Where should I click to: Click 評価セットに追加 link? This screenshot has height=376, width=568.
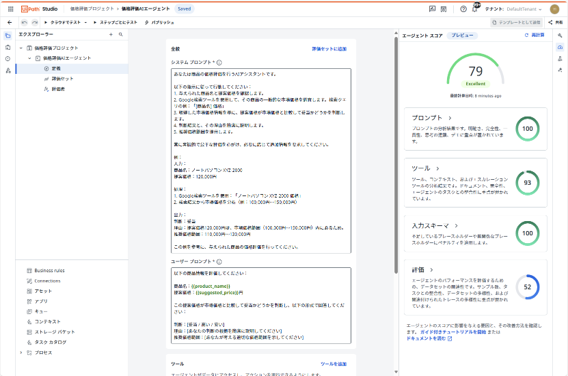coord(329,49)
